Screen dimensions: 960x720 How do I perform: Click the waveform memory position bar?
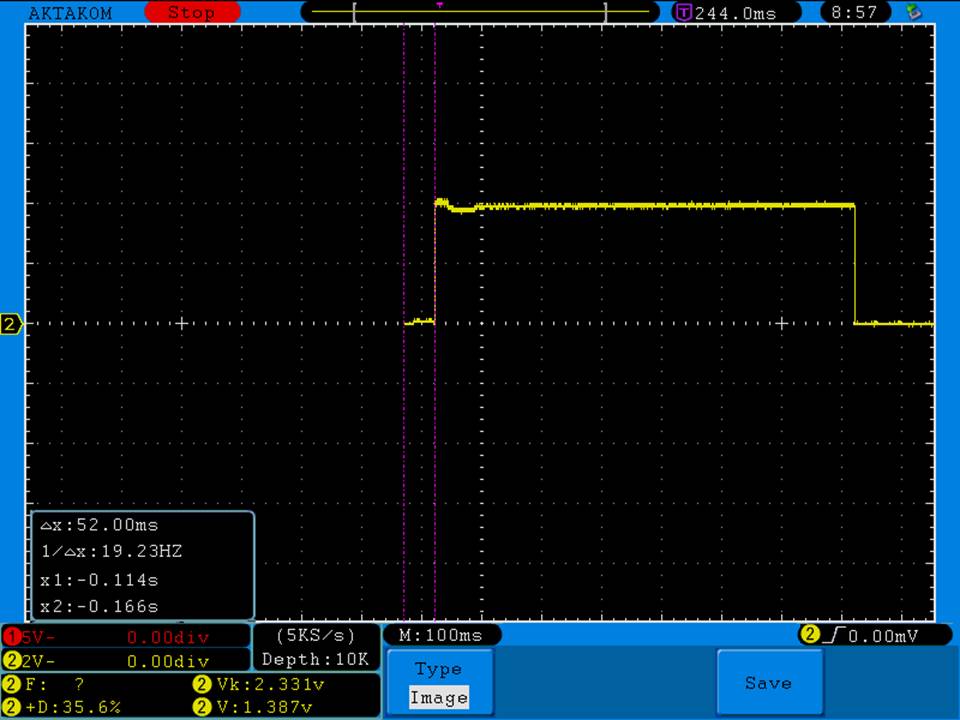coord(480,12)
